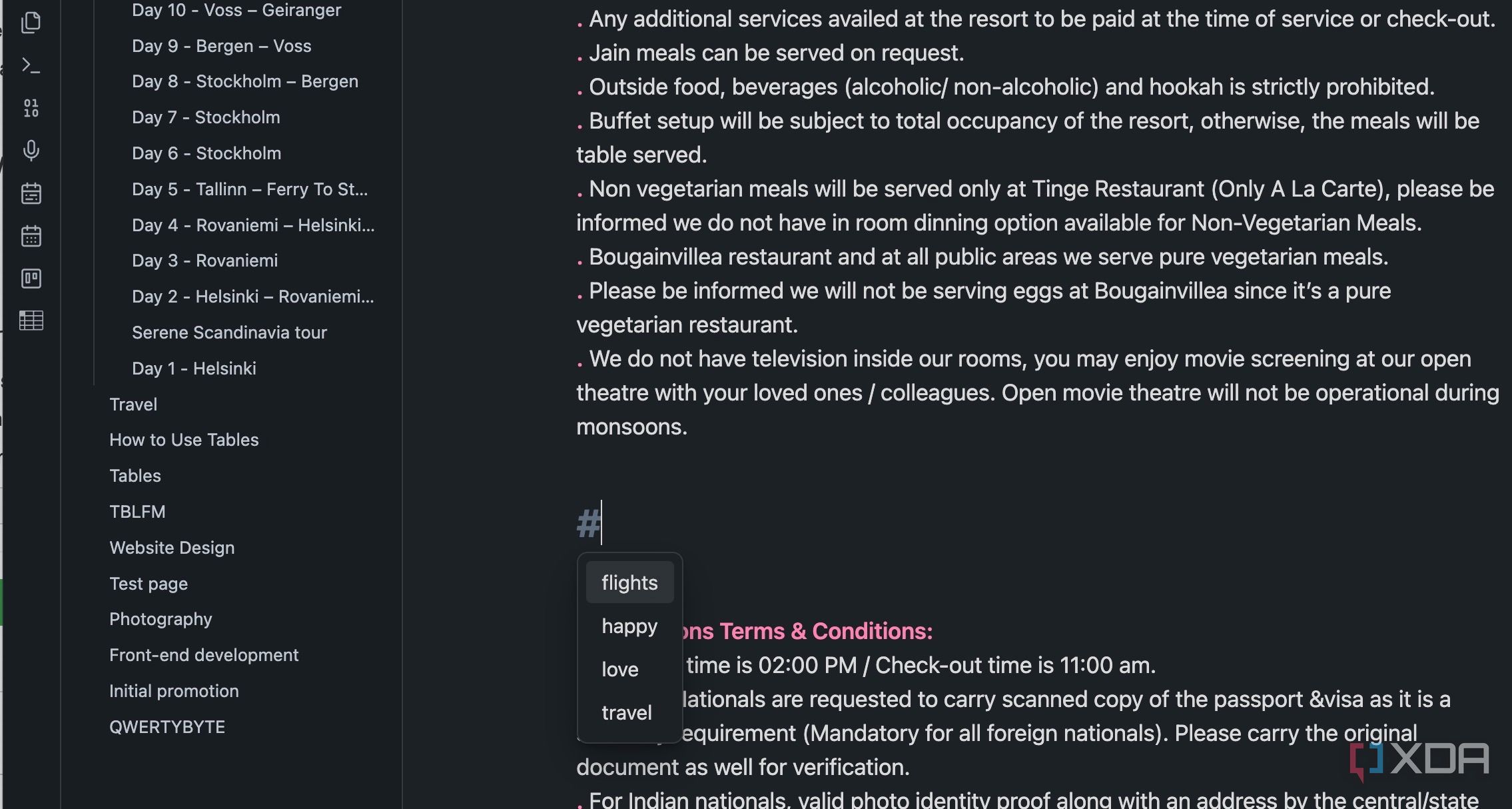Open the kanban board icon in the ribbon
The width and height of the screenshot is (1512, 809).
(x=31, y=279)
